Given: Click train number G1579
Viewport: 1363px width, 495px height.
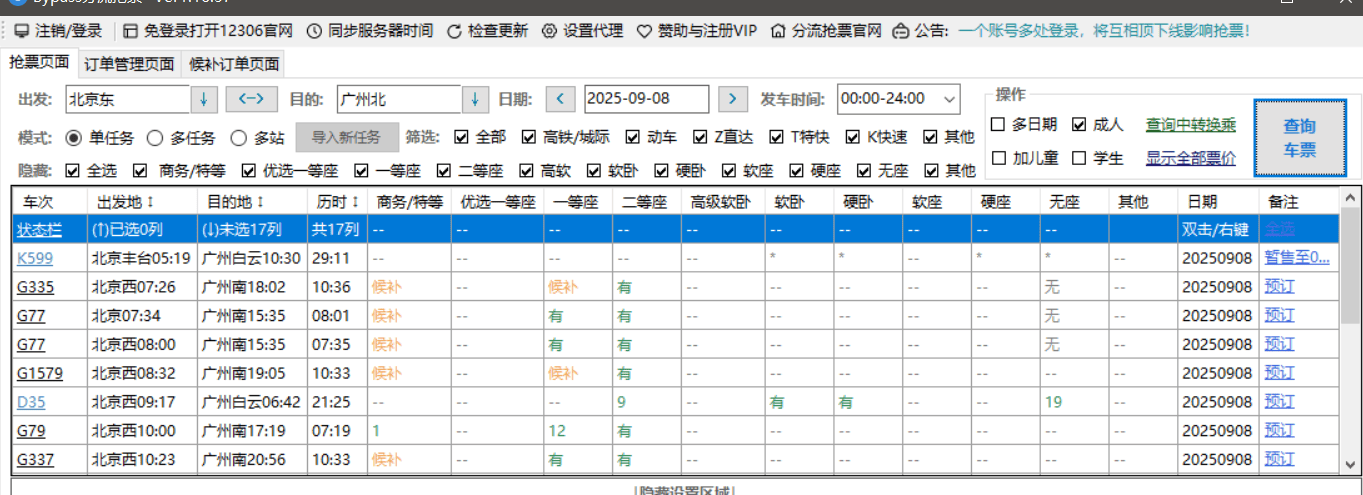Looking at the screenshot, I should click(39, 373).
